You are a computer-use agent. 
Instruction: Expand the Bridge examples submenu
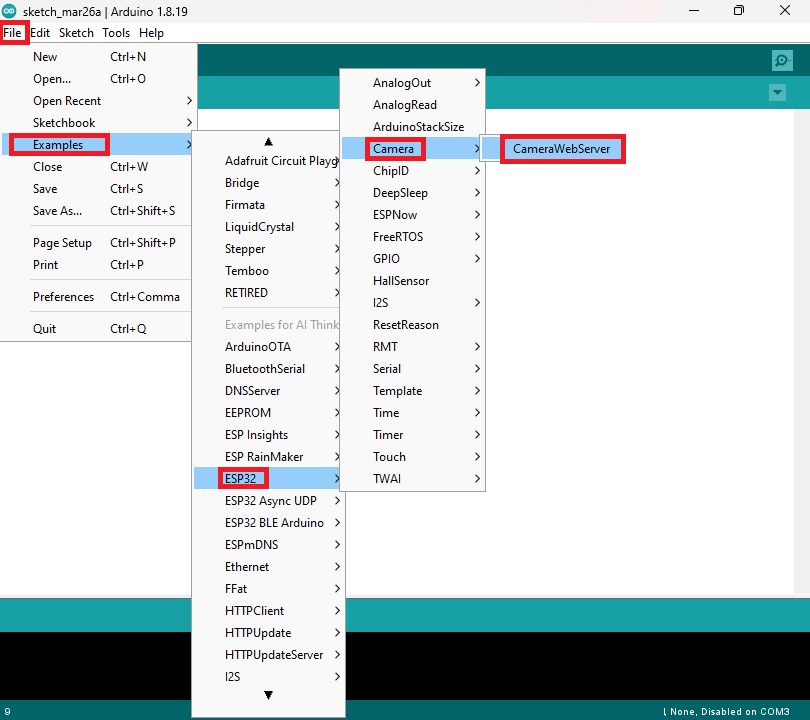267,183
